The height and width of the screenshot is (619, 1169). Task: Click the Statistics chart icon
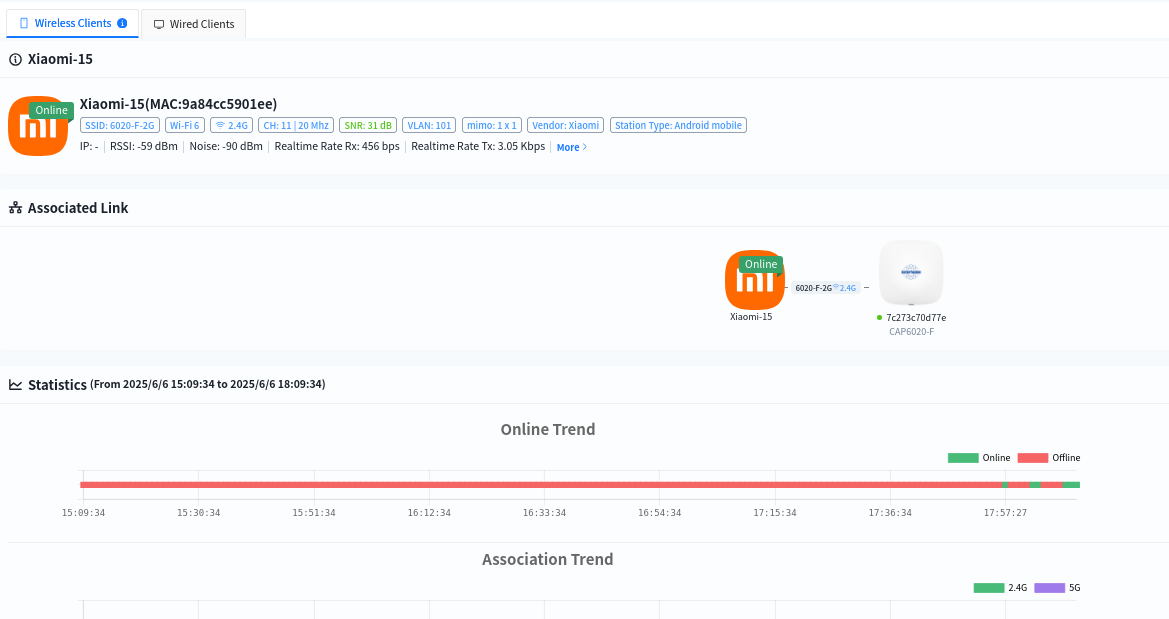(x=15, y=385)
